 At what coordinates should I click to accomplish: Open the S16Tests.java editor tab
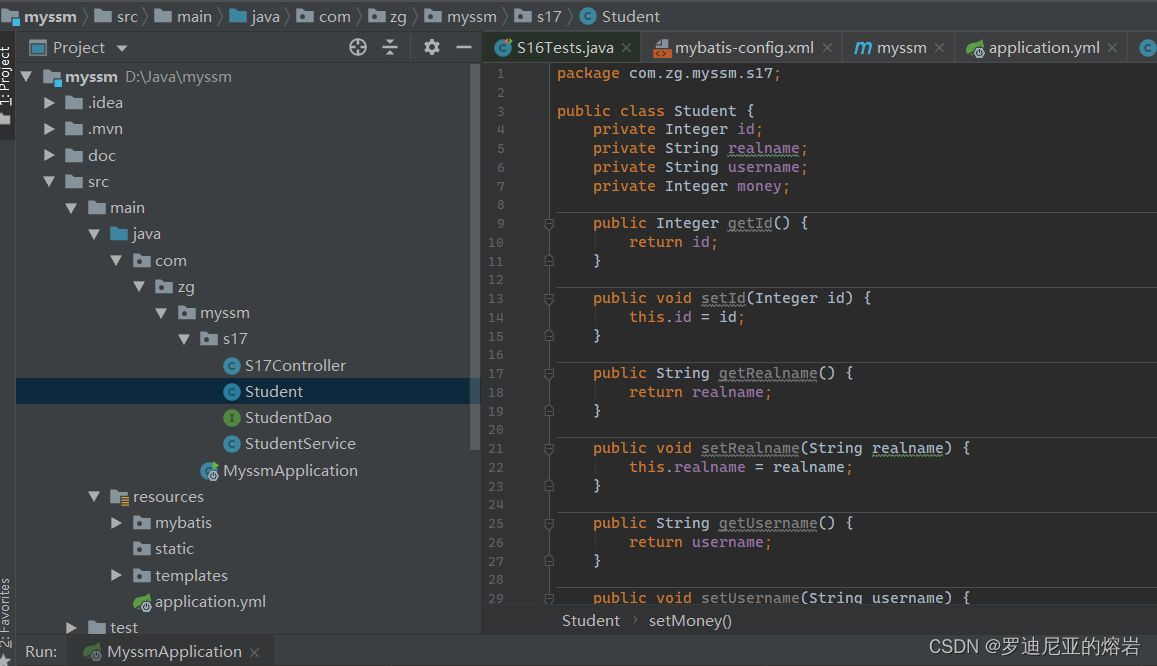point(564,48)
